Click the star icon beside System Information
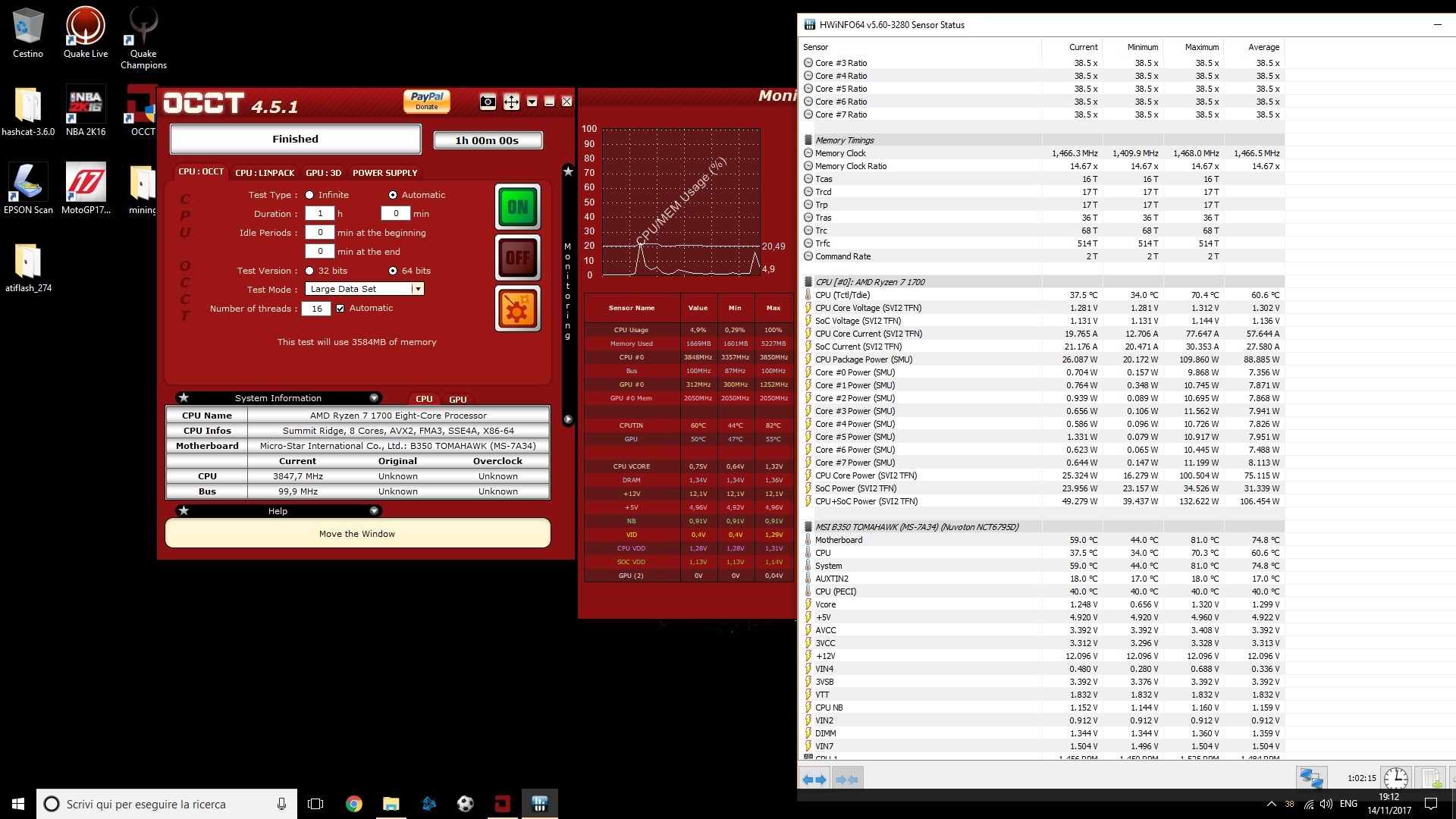 184,397
